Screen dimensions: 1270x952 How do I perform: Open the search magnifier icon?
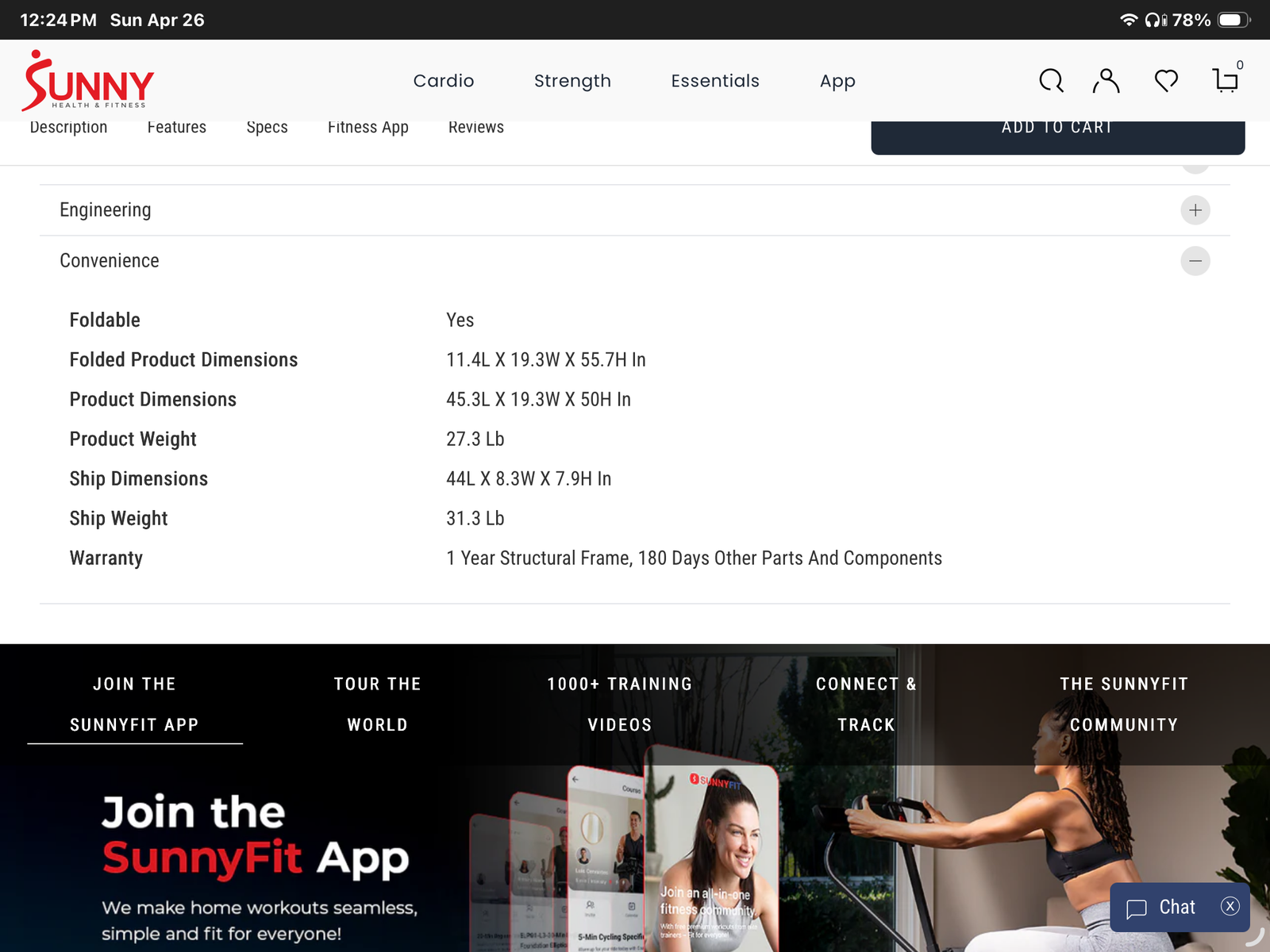[x=1051, y=81]
